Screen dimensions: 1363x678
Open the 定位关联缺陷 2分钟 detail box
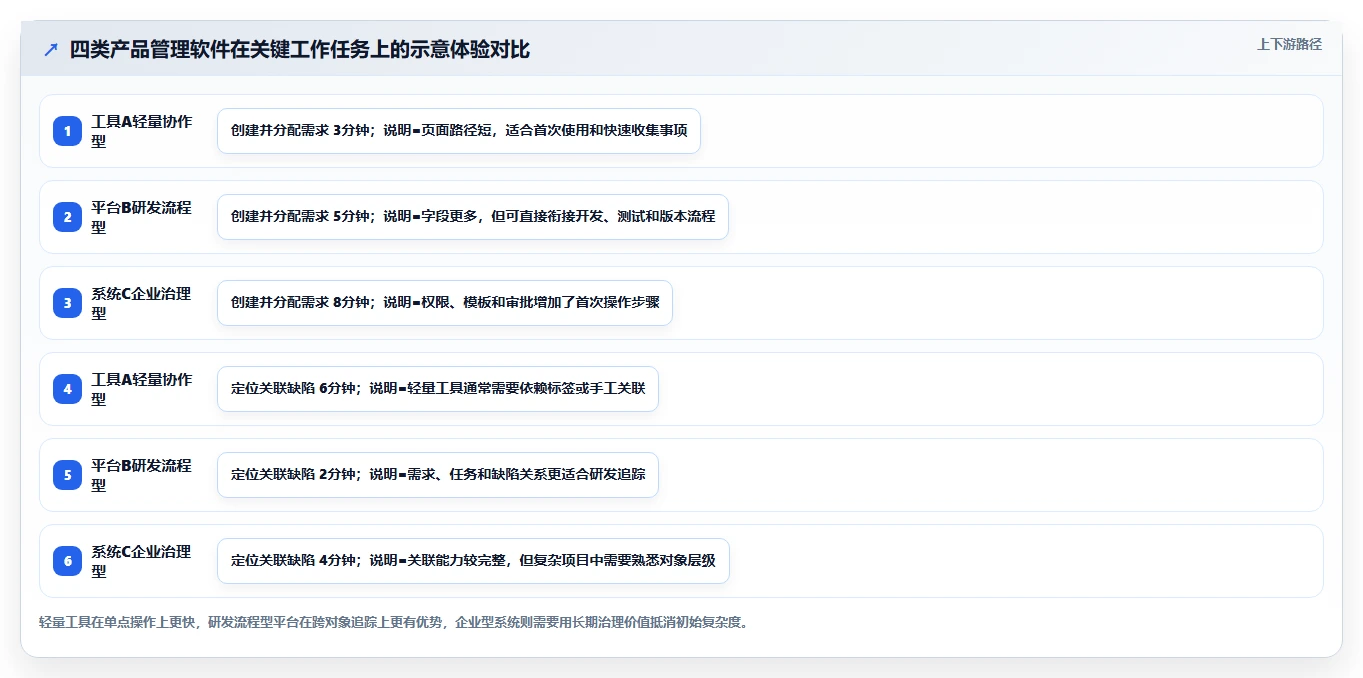point(438,475)
